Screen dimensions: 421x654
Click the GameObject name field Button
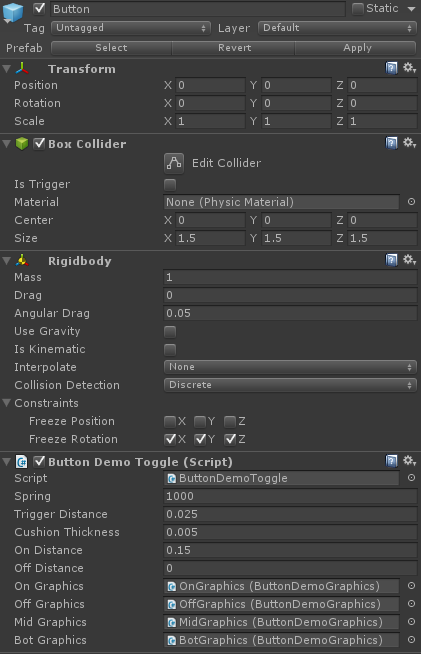pyautogui.click(x=198, y=9)
